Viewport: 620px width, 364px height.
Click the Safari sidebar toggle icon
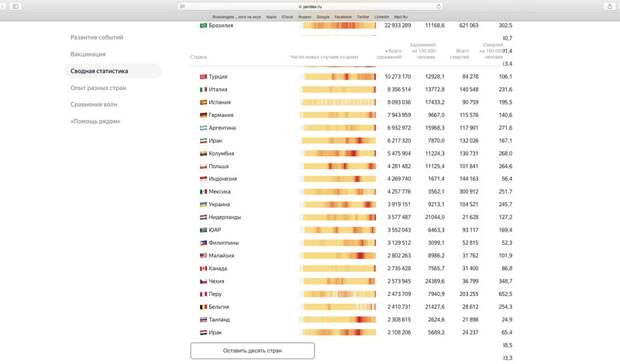tap(16, 6)
